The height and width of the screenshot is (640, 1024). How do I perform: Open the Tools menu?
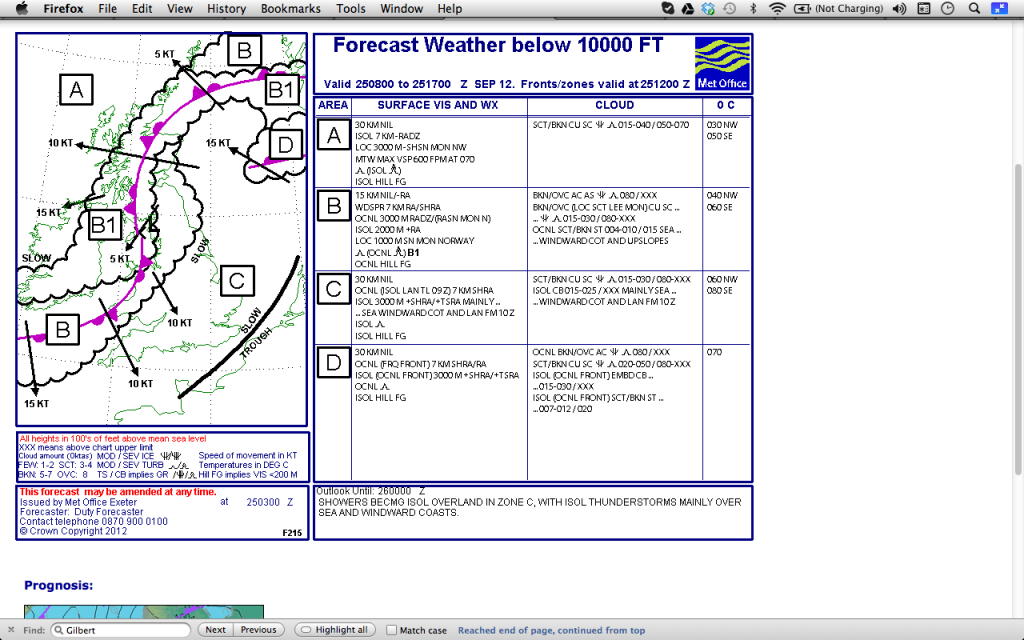pos(351,8)
